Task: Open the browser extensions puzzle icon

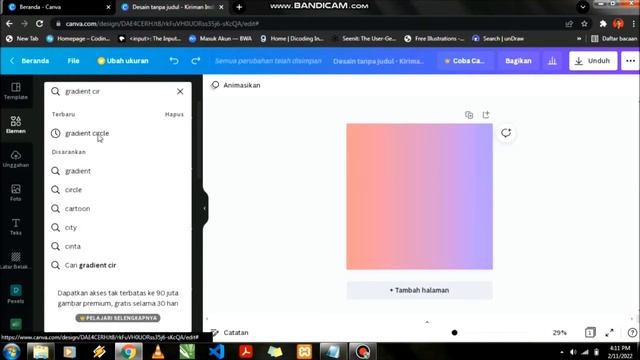Action: click(x=603, y=24)
